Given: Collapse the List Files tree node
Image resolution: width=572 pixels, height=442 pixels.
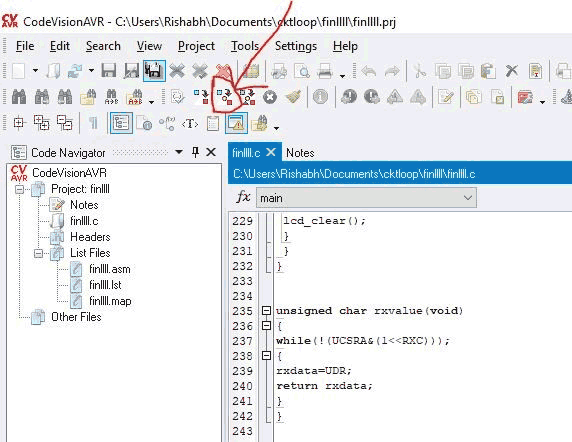Looking at the screenshot, I should (38, 253).
